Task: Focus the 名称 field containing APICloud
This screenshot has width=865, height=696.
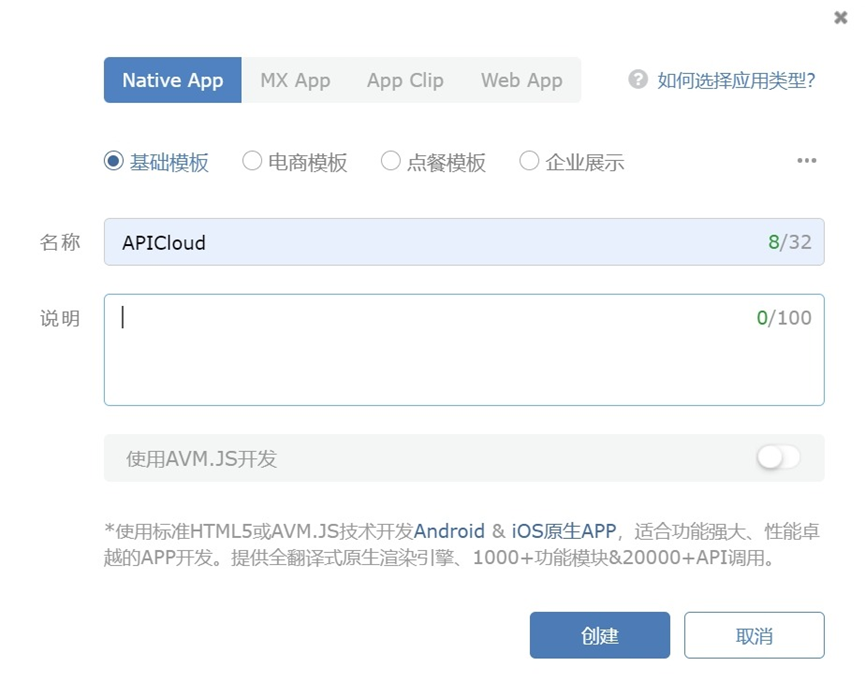Action: click(x=464, y=242)
